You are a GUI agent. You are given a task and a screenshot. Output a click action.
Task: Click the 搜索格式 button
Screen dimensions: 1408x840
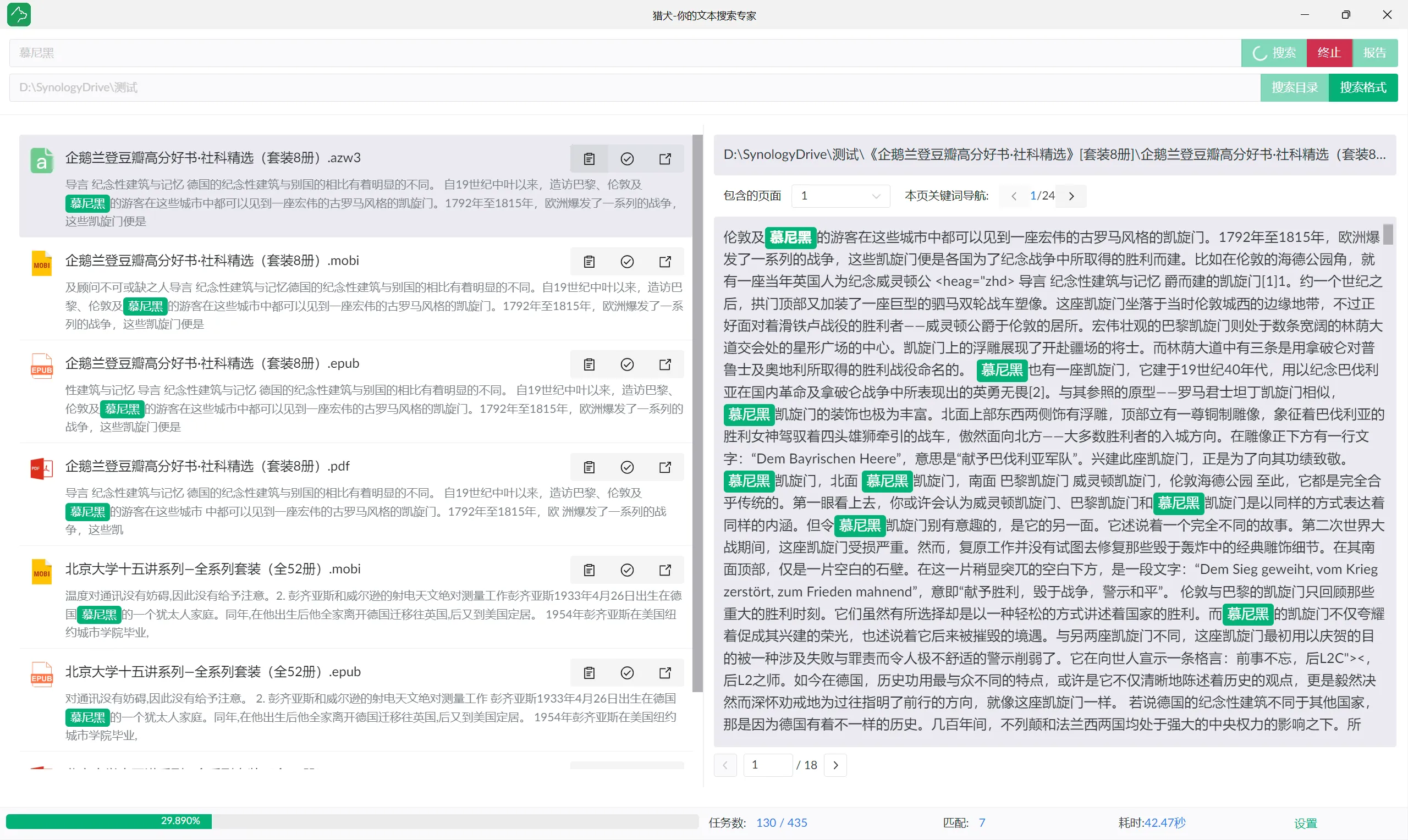click(1363, 88)
